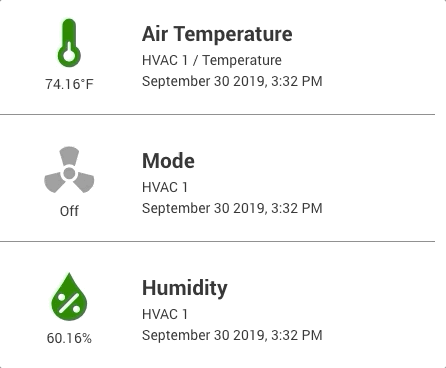Open the Humidity heading
The image size is (446, 368).
[x=185, y=288]
